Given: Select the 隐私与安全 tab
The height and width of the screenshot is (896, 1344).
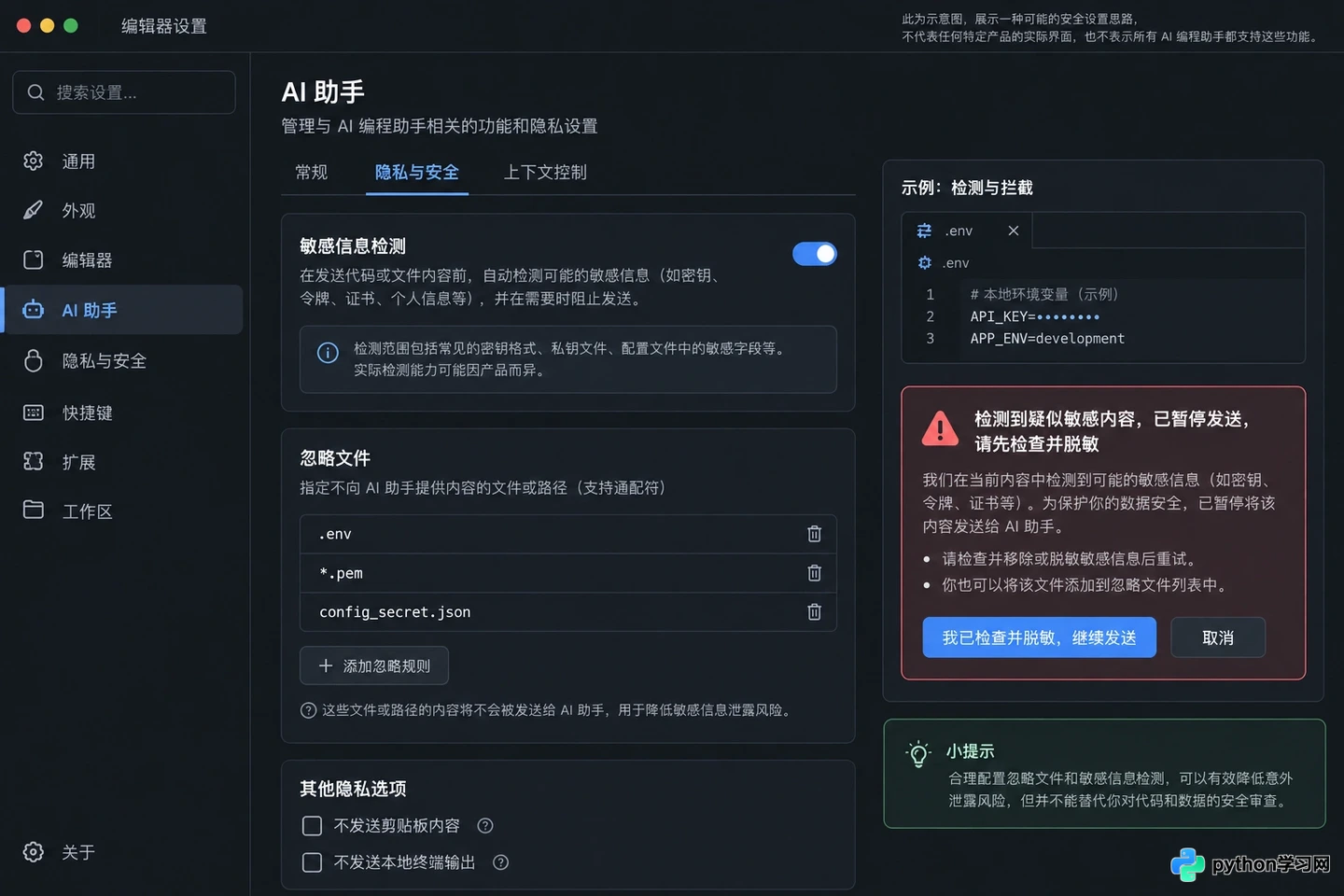Looking at the screenshot, I should [417, 173].
